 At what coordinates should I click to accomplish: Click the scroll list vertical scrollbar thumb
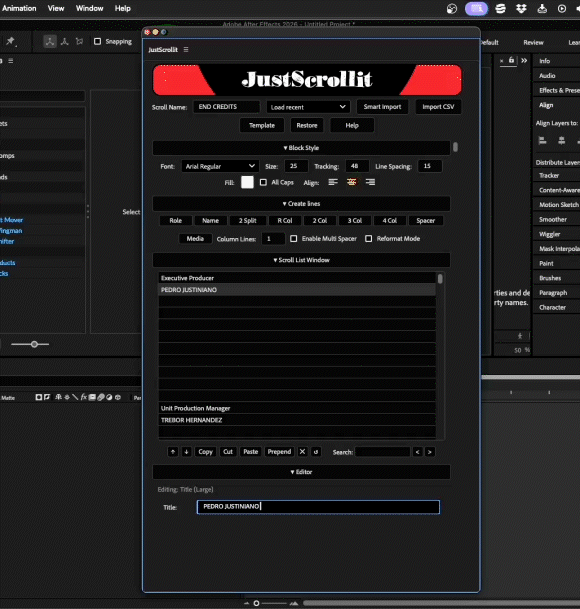pyautogui.click(x=440, y=279)
